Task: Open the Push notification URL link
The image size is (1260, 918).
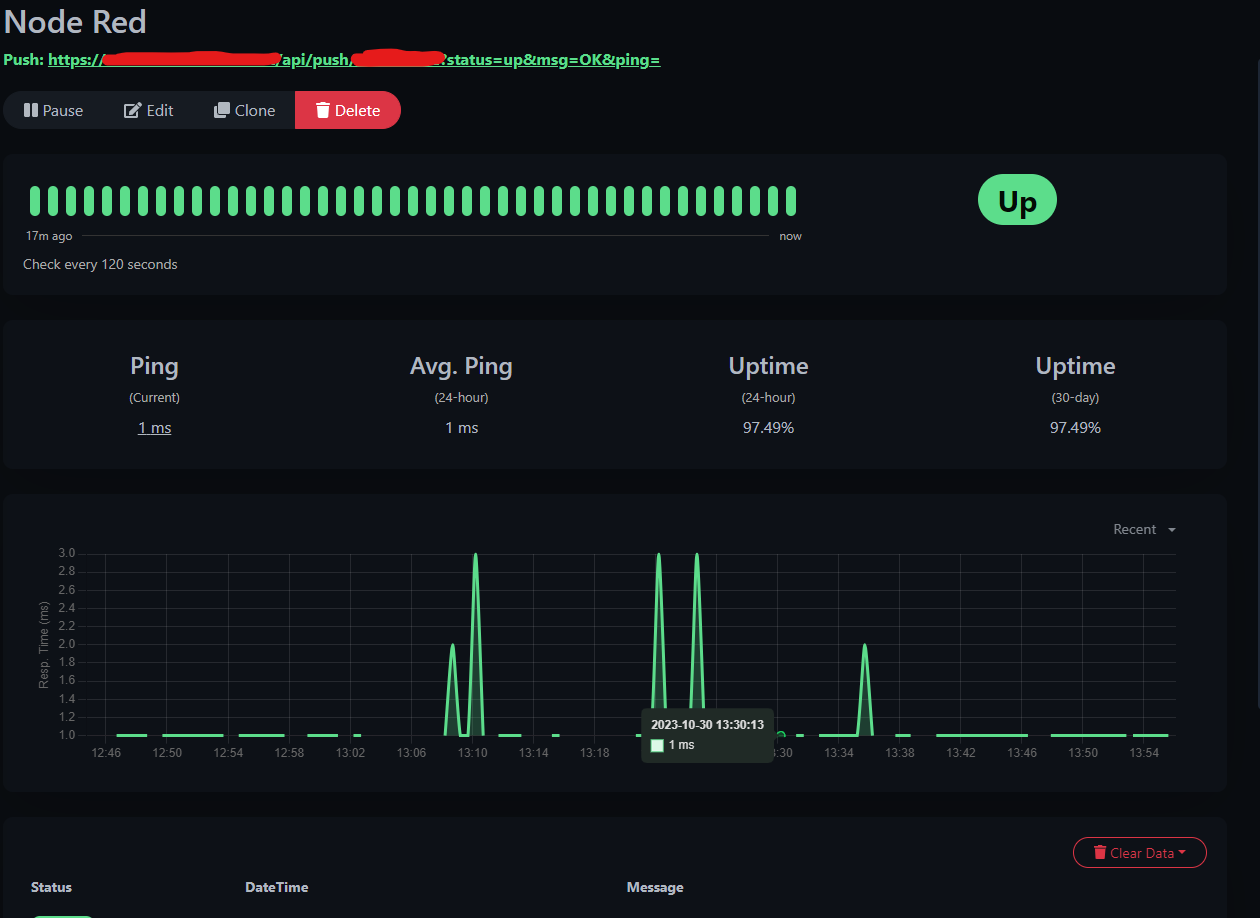Action: point(355,59)
